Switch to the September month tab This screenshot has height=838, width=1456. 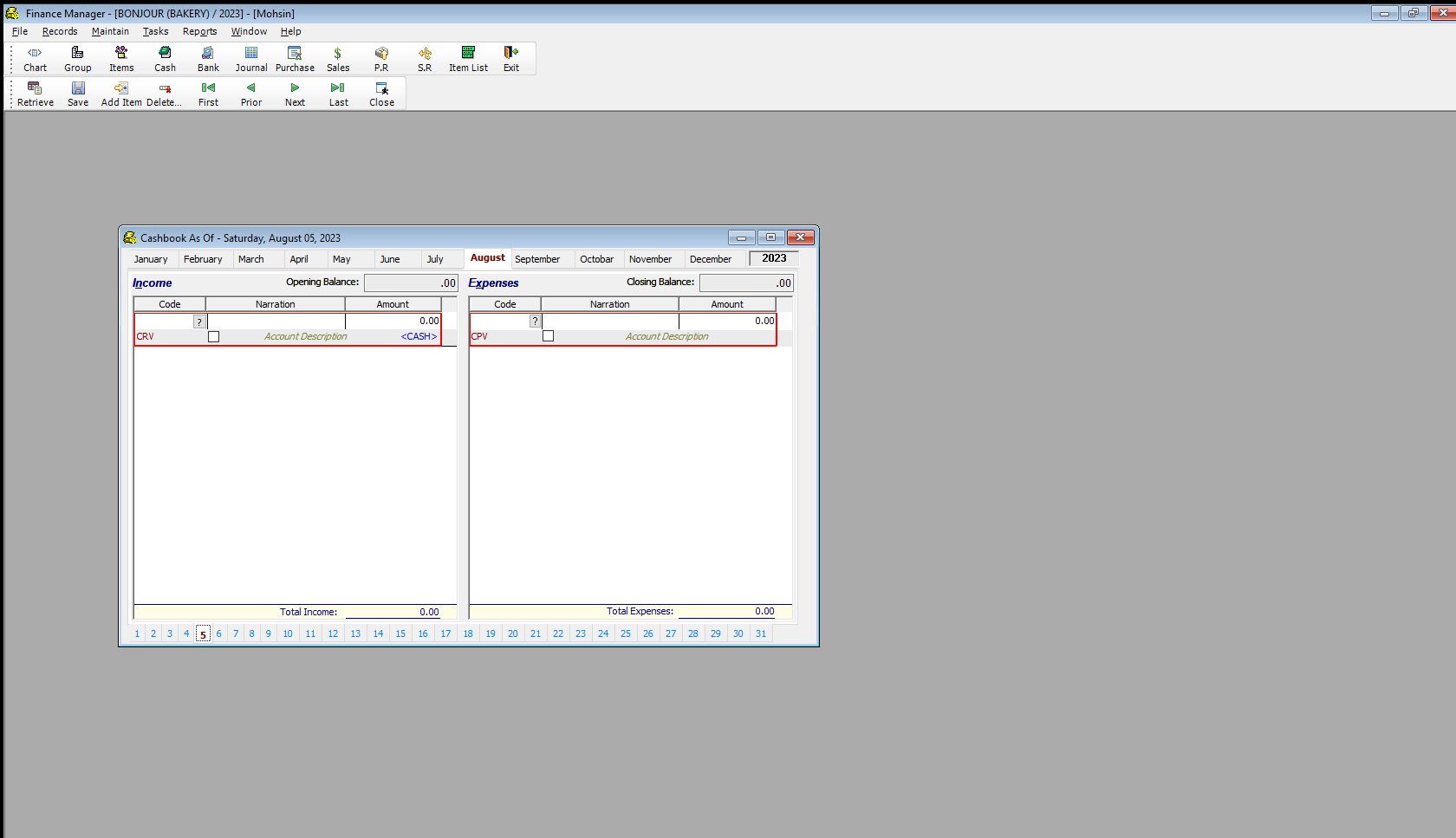coord(537,259)
